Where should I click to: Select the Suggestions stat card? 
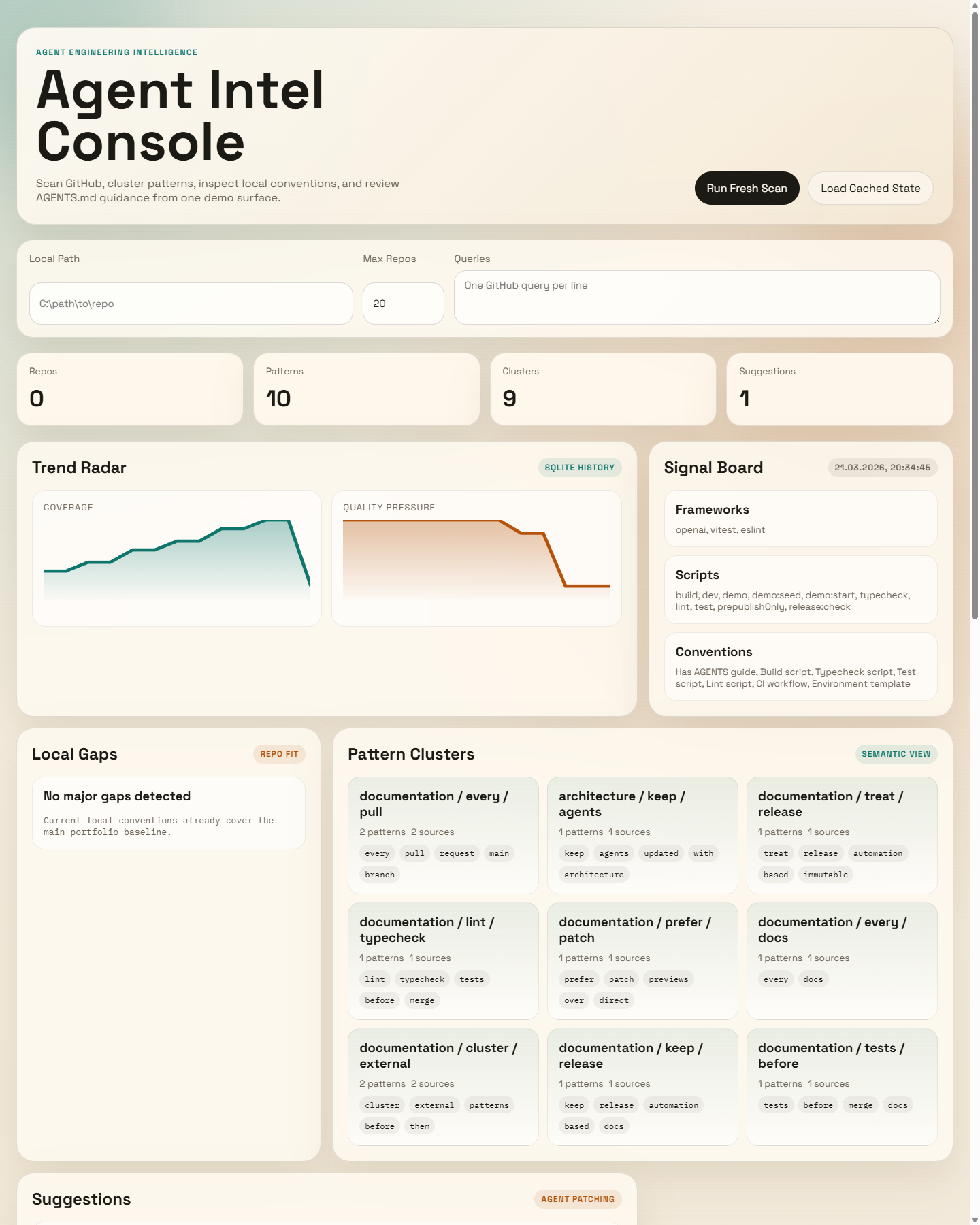point(840,389)
